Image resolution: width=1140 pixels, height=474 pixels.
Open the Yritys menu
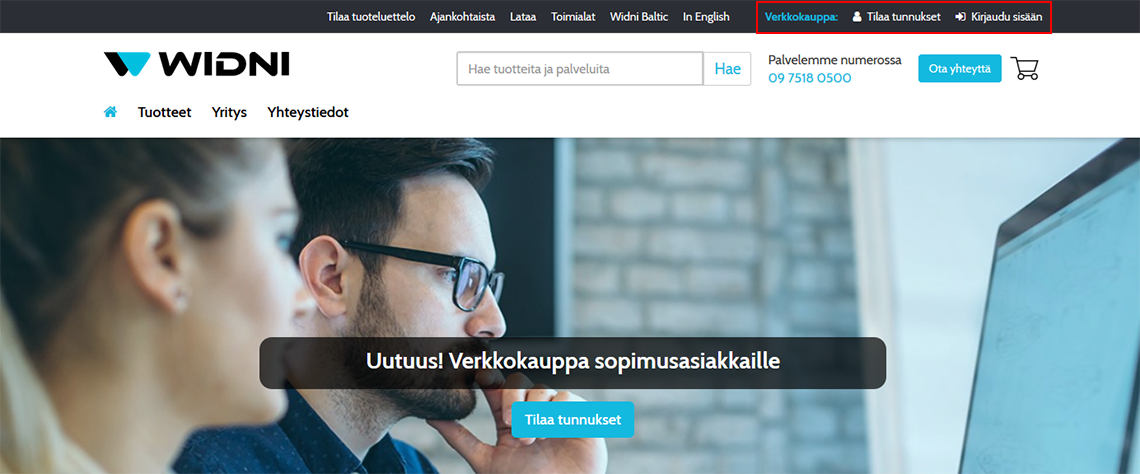point(229,113)
